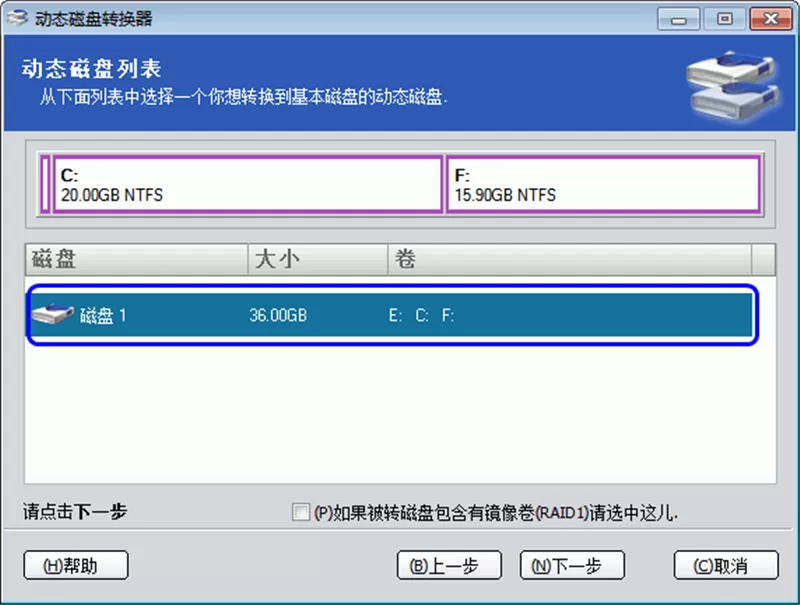Enable the mirrored volume (RAID1) checkbox
This screenshot has height=605, width=800.
(301, 512)
